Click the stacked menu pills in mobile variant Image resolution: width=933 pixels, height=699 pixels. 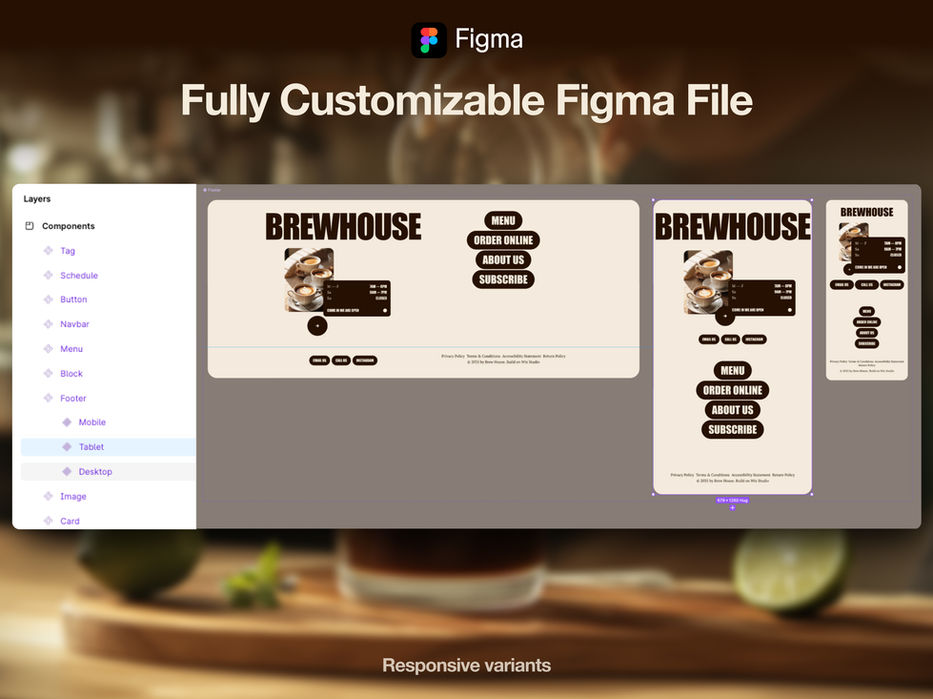tap(867, 327)
